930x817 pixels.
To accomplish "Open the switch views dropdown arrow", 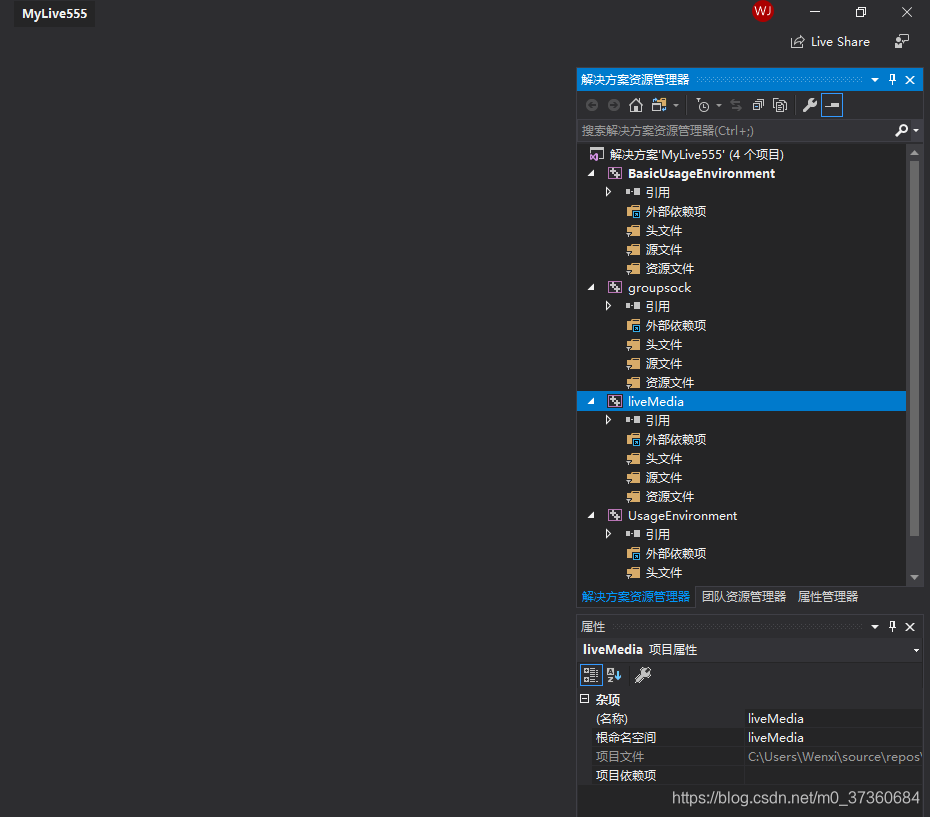I will coord(676,106).
